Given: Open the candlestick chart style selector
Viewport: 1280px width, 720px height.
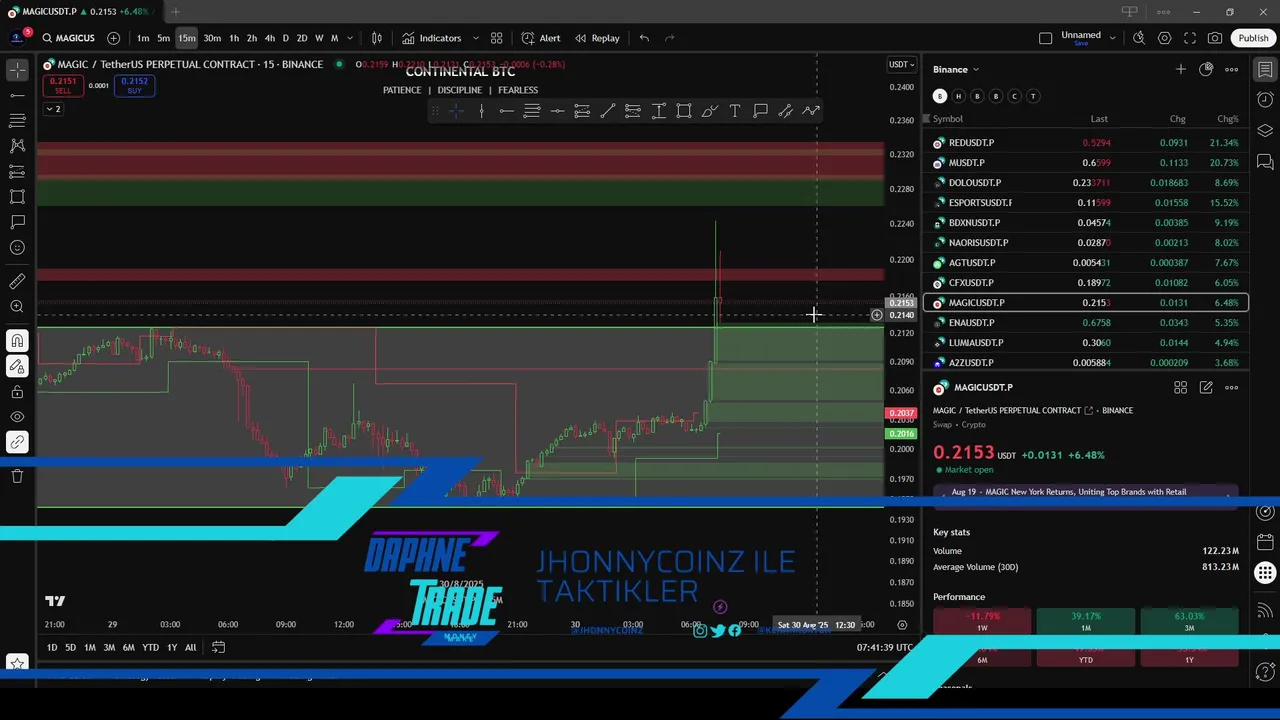Looking at the screenshot, I should [377, 38].
